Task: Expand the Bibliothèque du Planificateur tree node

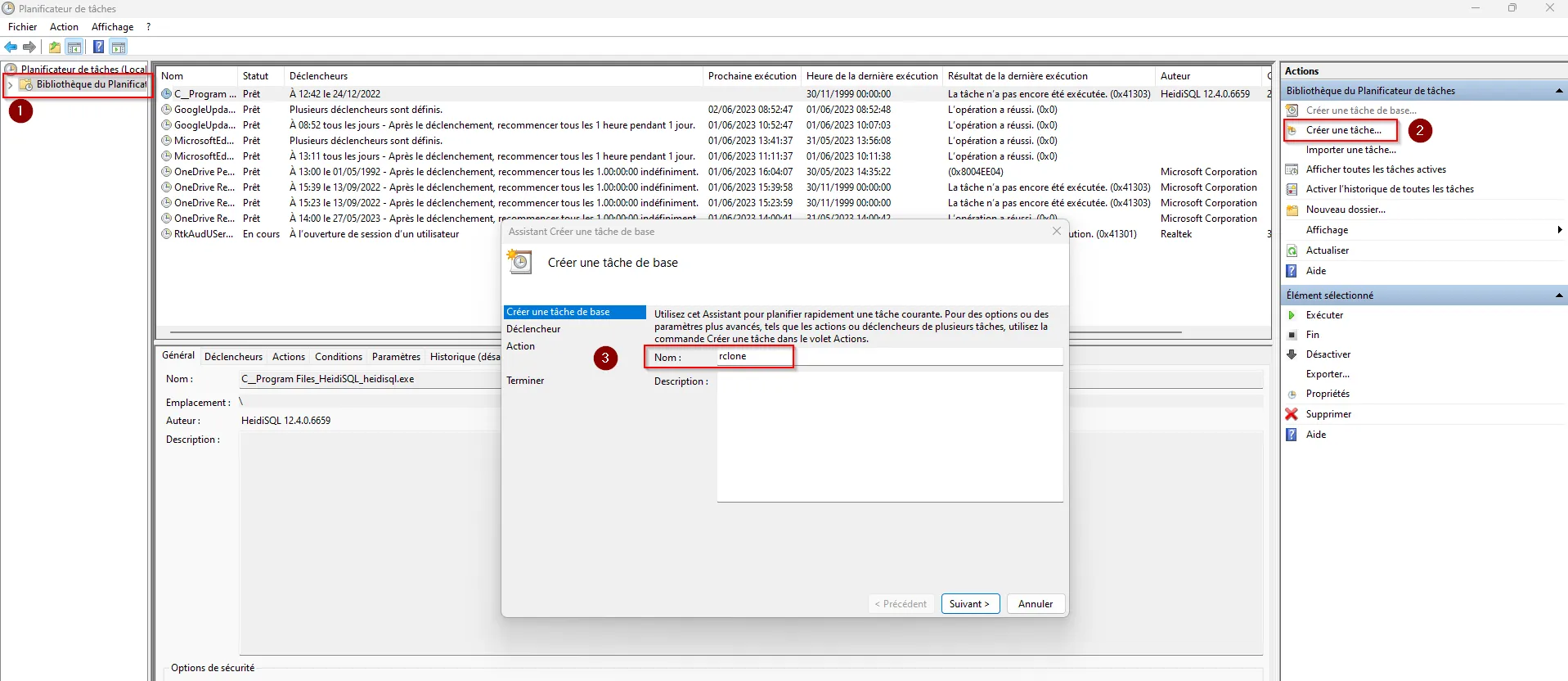Action: click(x=10, y=84)
